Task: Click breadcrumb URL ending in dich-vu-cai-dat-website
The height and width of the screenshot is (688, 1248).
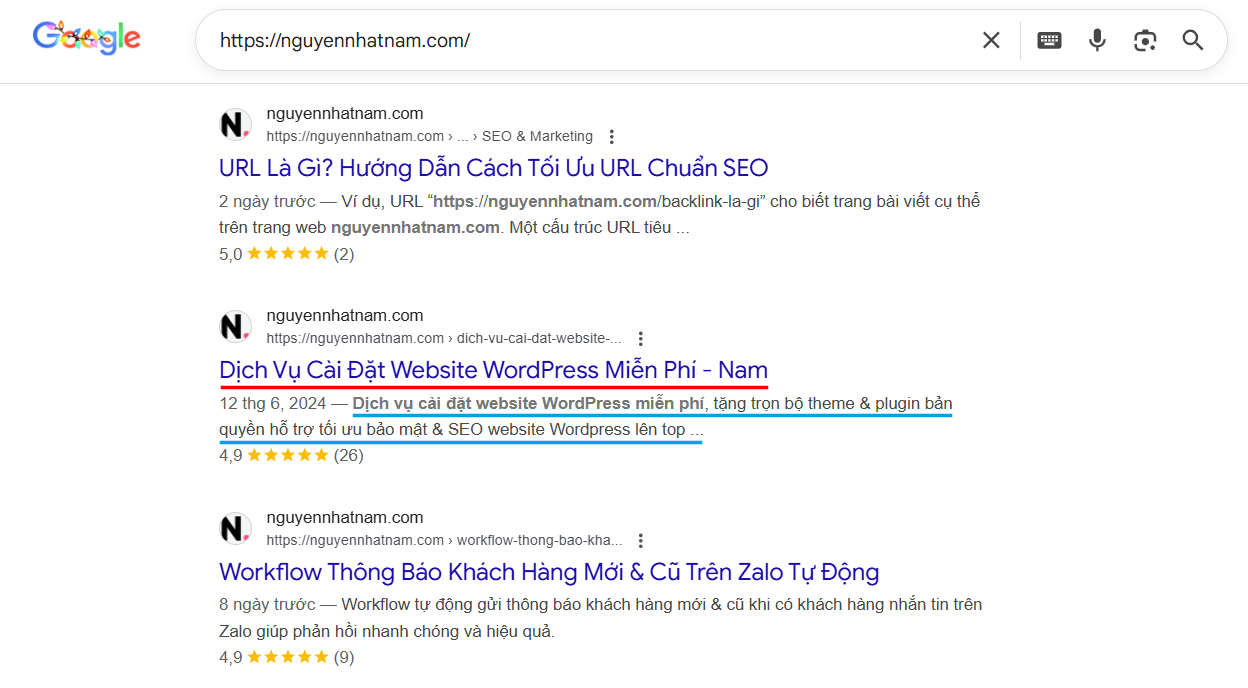Action: 444,339
